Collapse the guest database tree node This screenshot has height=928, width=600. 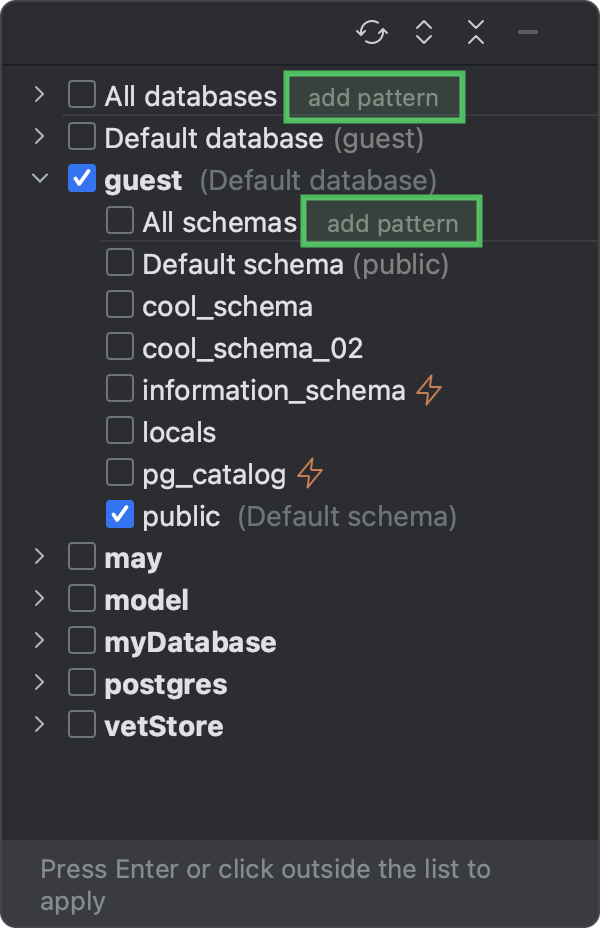coord(39,178)
